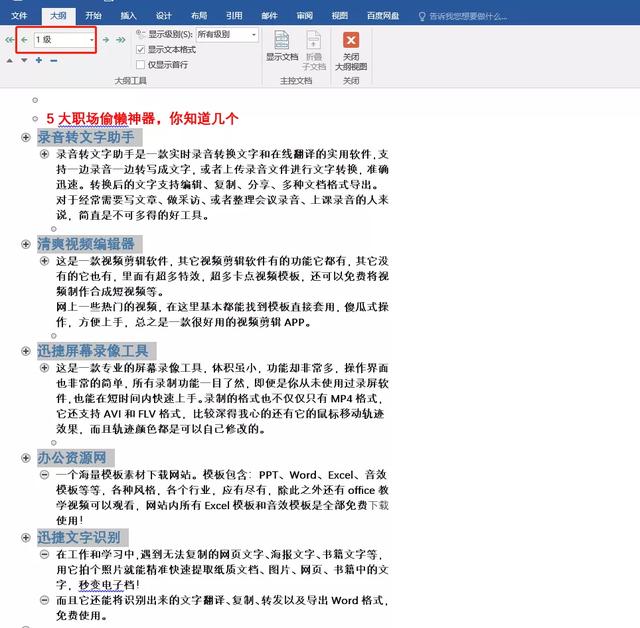Viewport: 640px width, 628px height.
Task: Expand heading 清爽视频编辑器 plus marker
Action: (x=26, y=244)
